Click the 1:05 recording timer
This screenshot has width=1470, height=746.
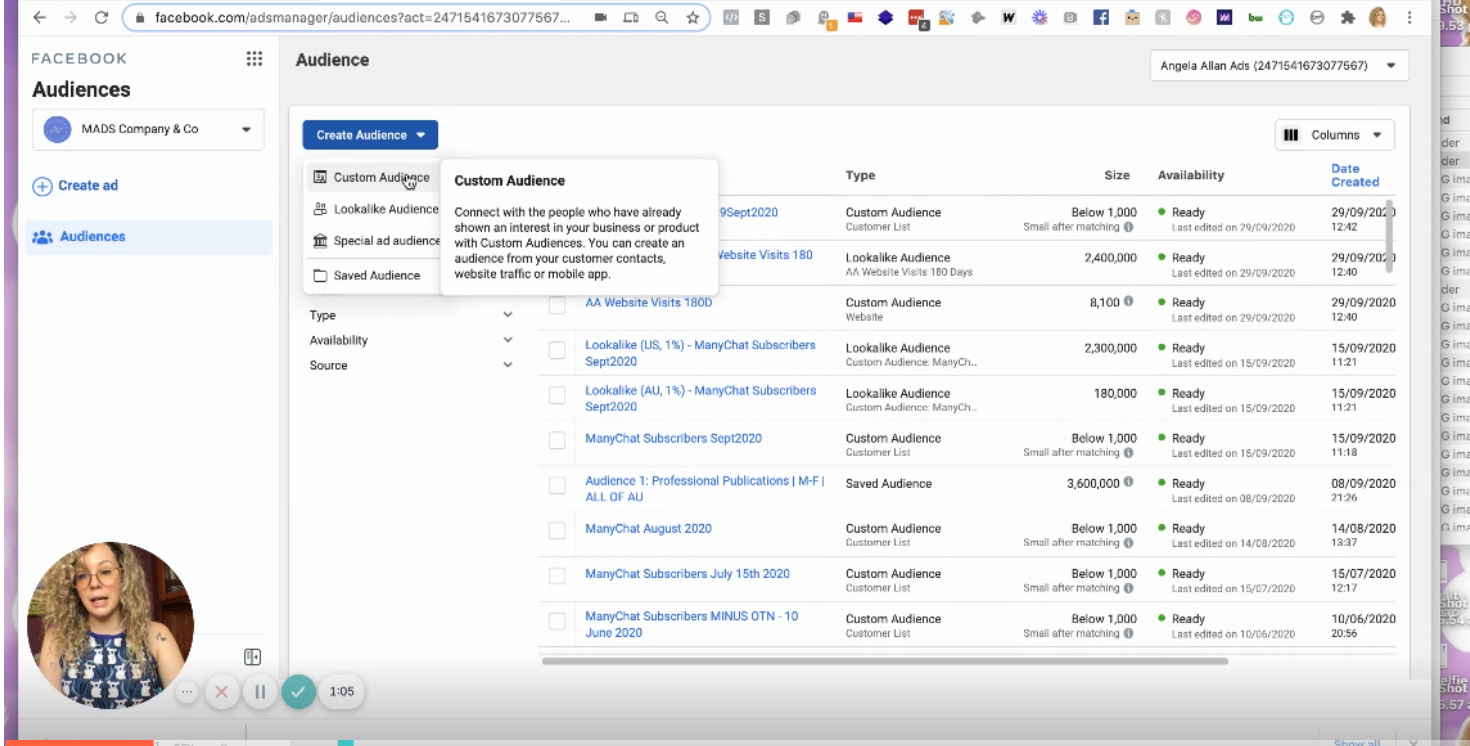pos(341,691)
